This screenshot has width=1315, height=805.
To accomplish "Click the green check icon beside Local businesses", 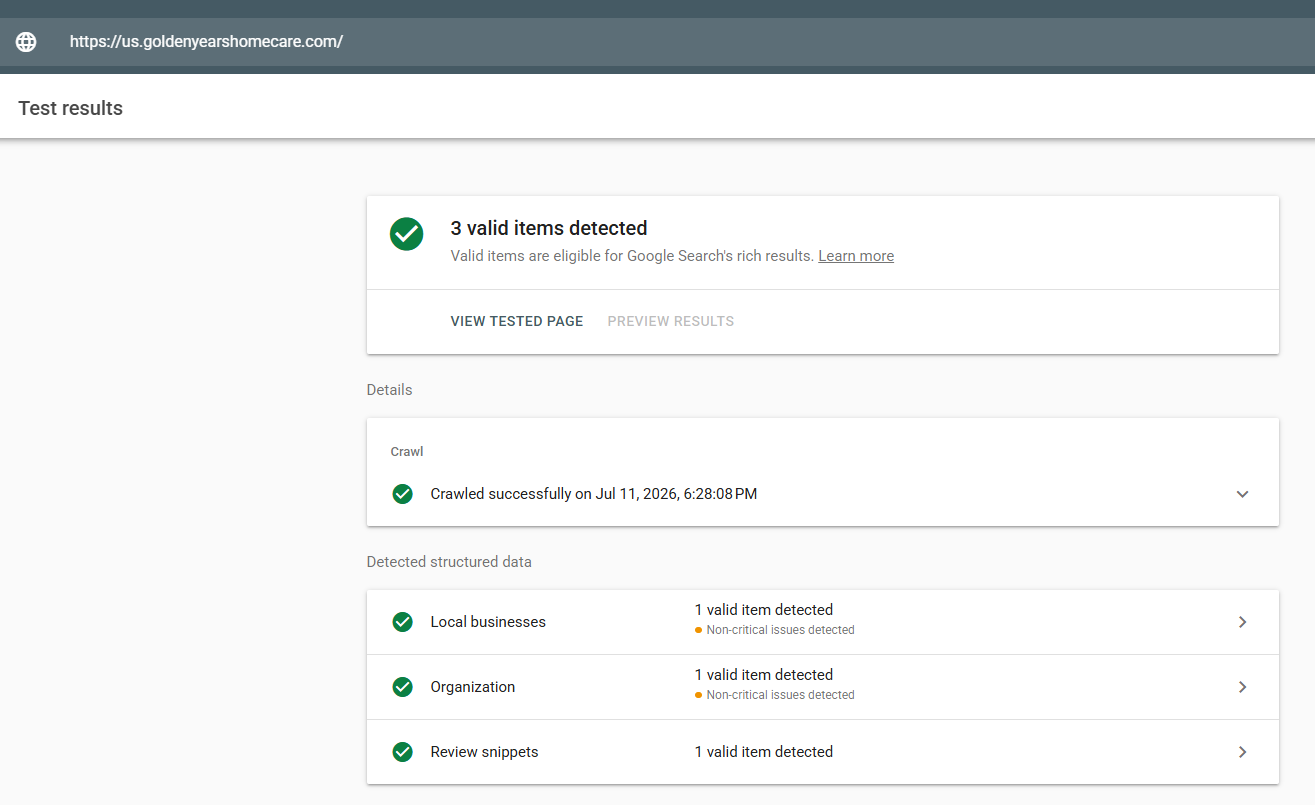I will 403,622.
